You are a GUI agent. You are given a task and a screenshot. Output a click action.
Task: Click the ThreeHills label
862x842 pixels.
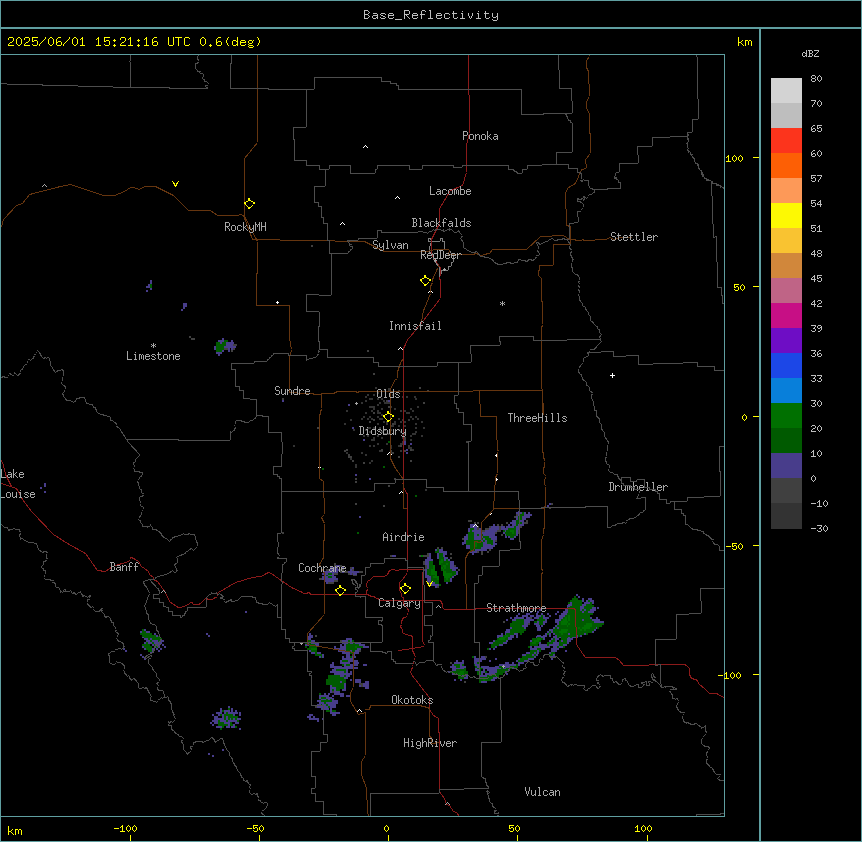point(537,418)
